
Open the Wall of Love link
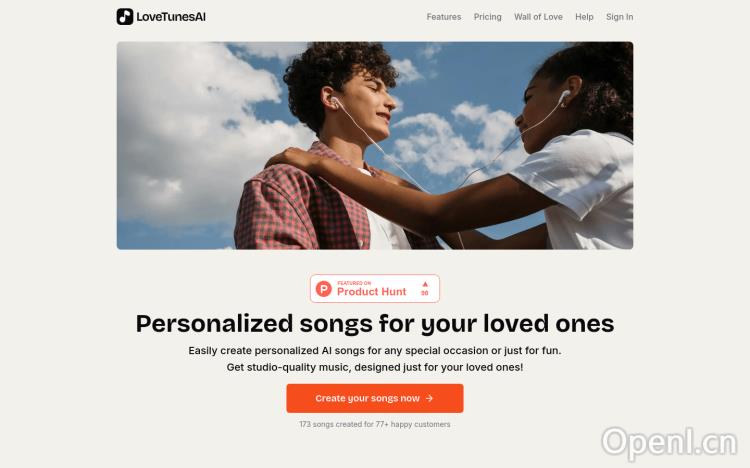(x=538, y=17)
